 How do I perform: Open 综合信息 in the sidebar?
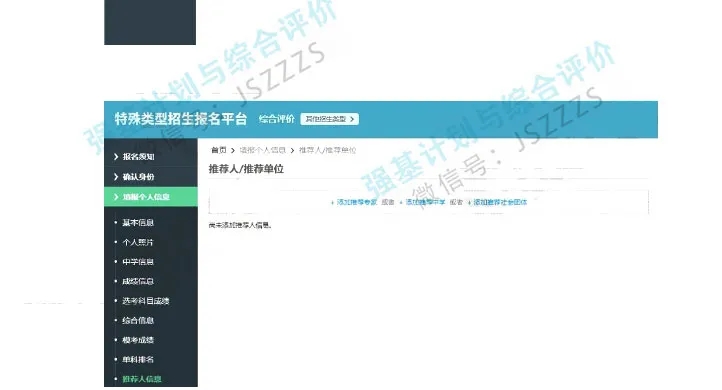[x=138, y=320]
